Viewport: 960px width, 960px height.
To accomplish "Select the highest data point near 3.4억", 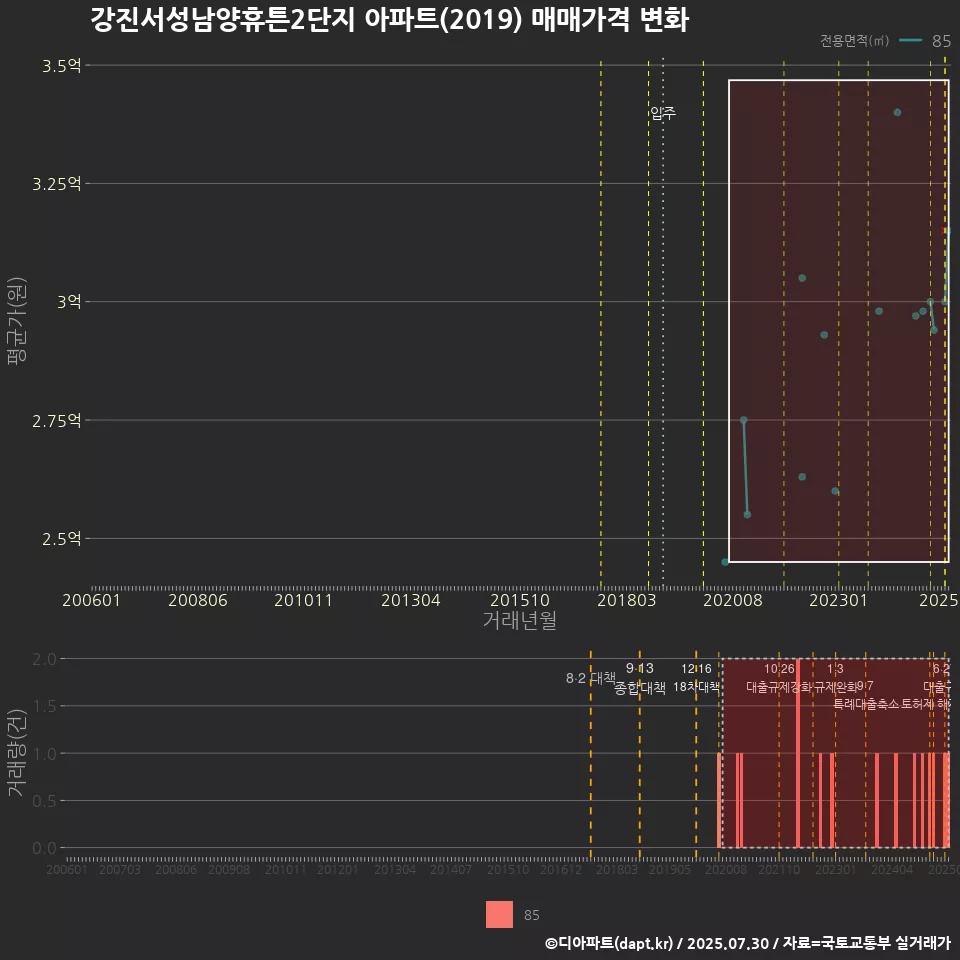I will [x=897, y=113].
